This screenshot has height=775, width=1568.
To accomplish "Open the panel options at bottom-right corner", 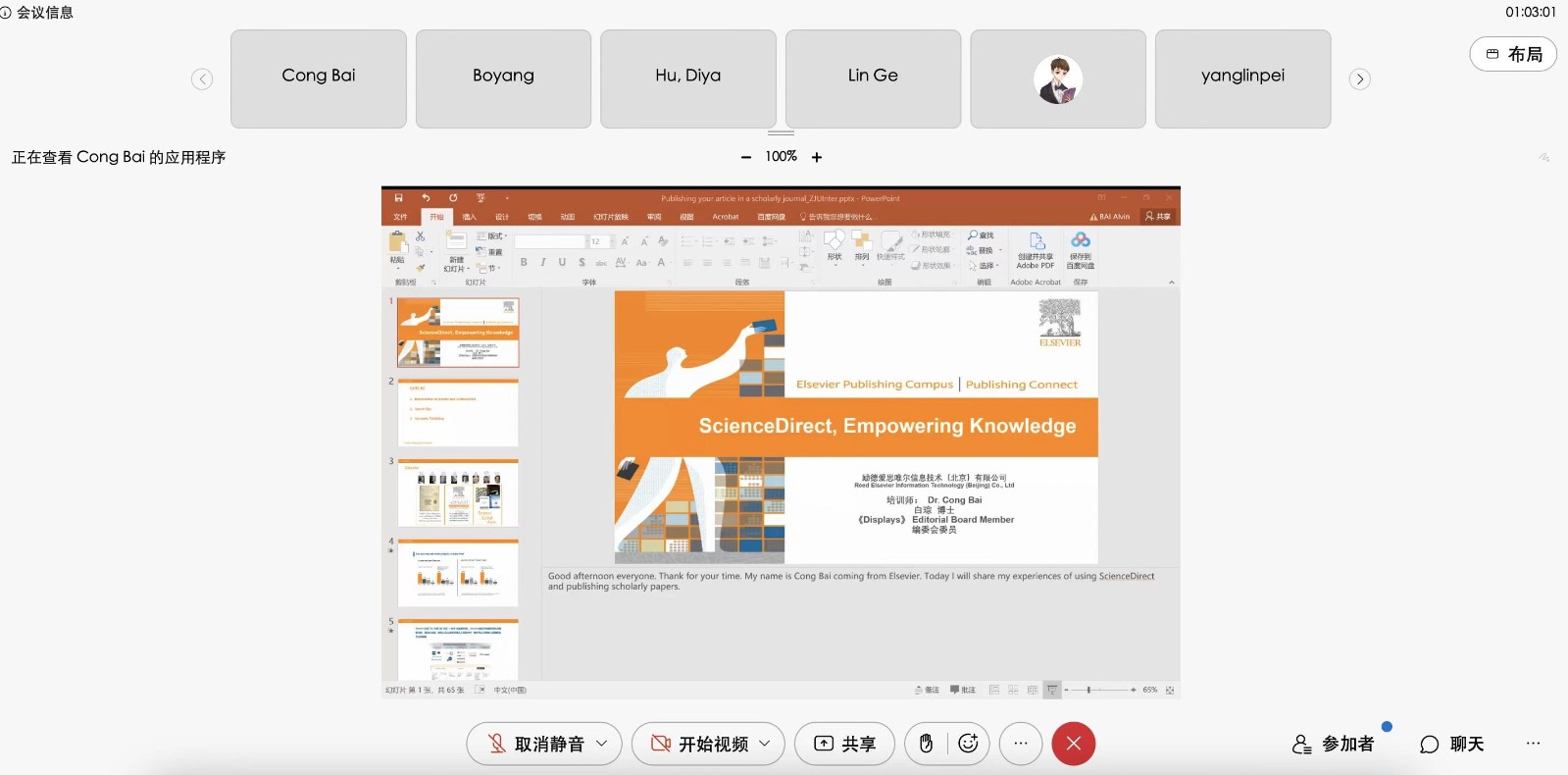I will 1533,744.
